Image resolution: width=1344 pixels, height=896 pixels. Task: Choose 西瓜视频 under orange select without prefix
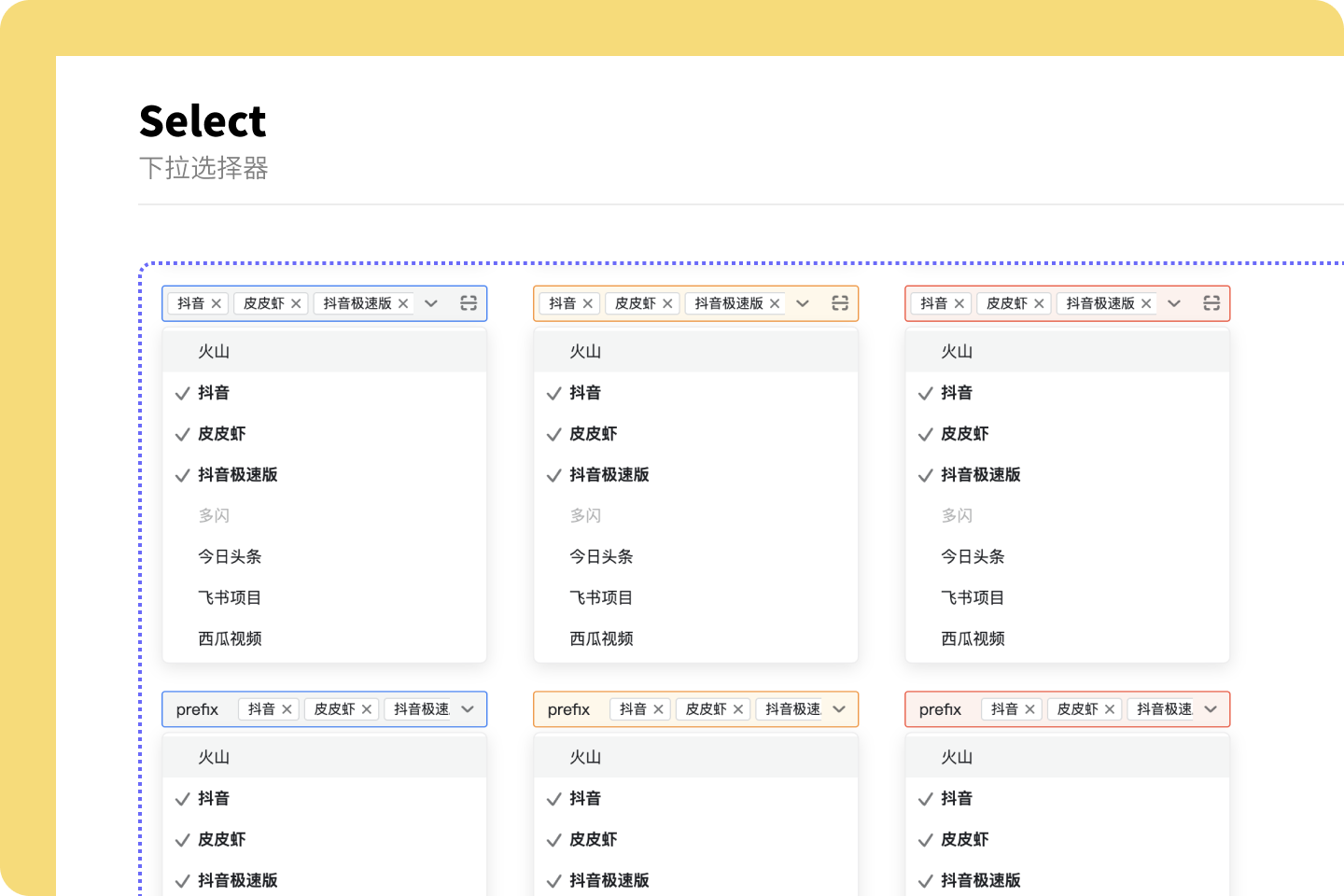(696, 639)
